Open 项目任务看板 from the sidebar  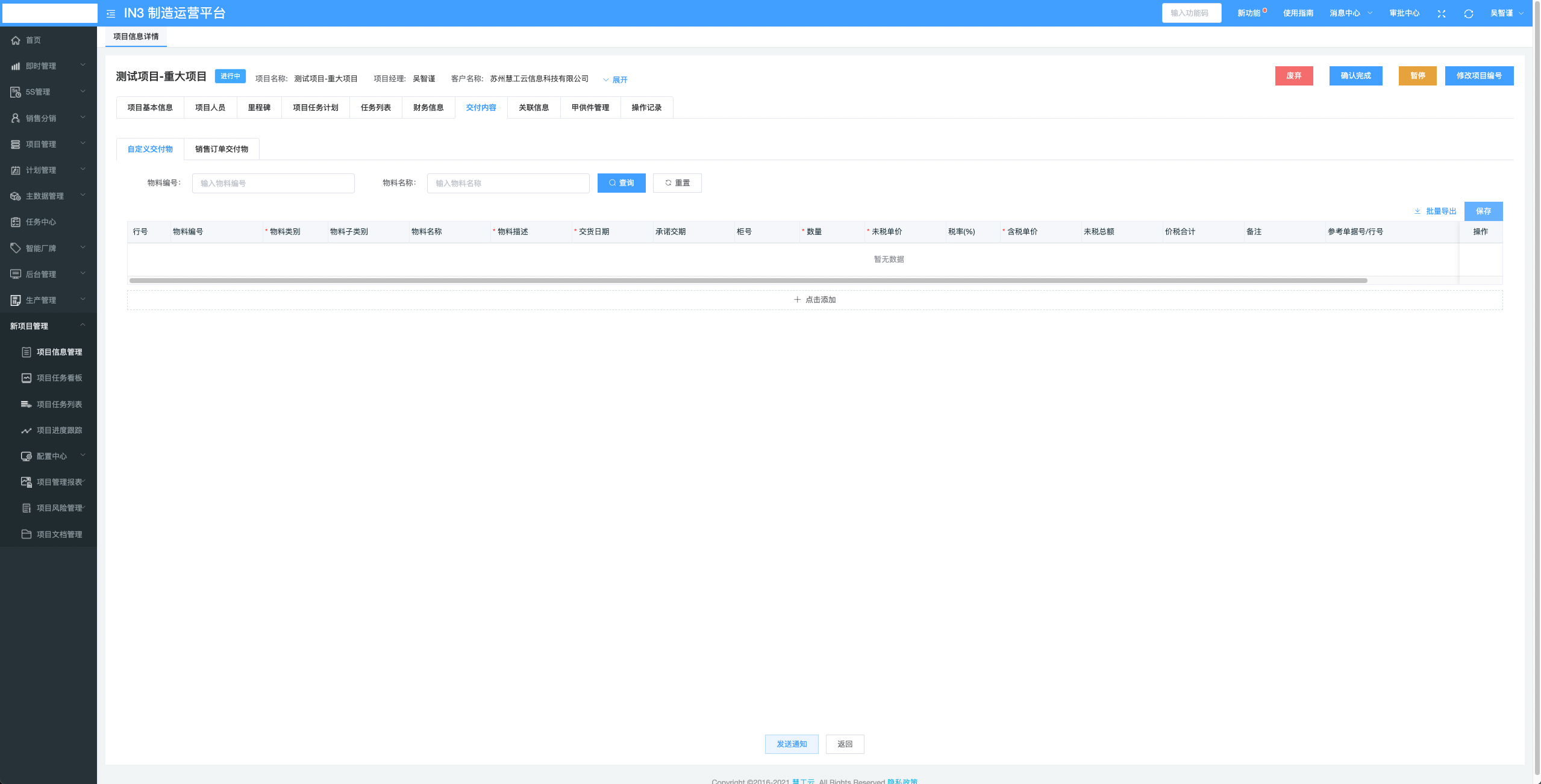click(x=59, y=378)
